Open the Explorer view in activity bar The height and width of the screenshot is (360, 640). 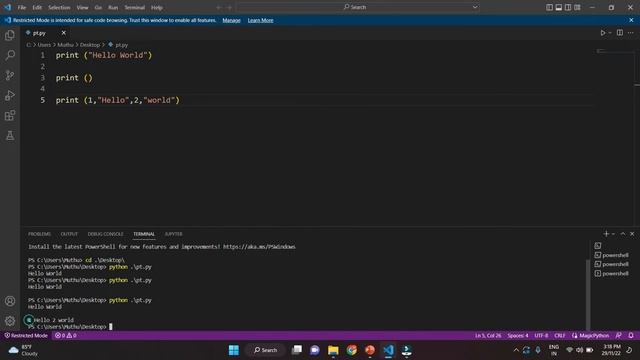10,36
